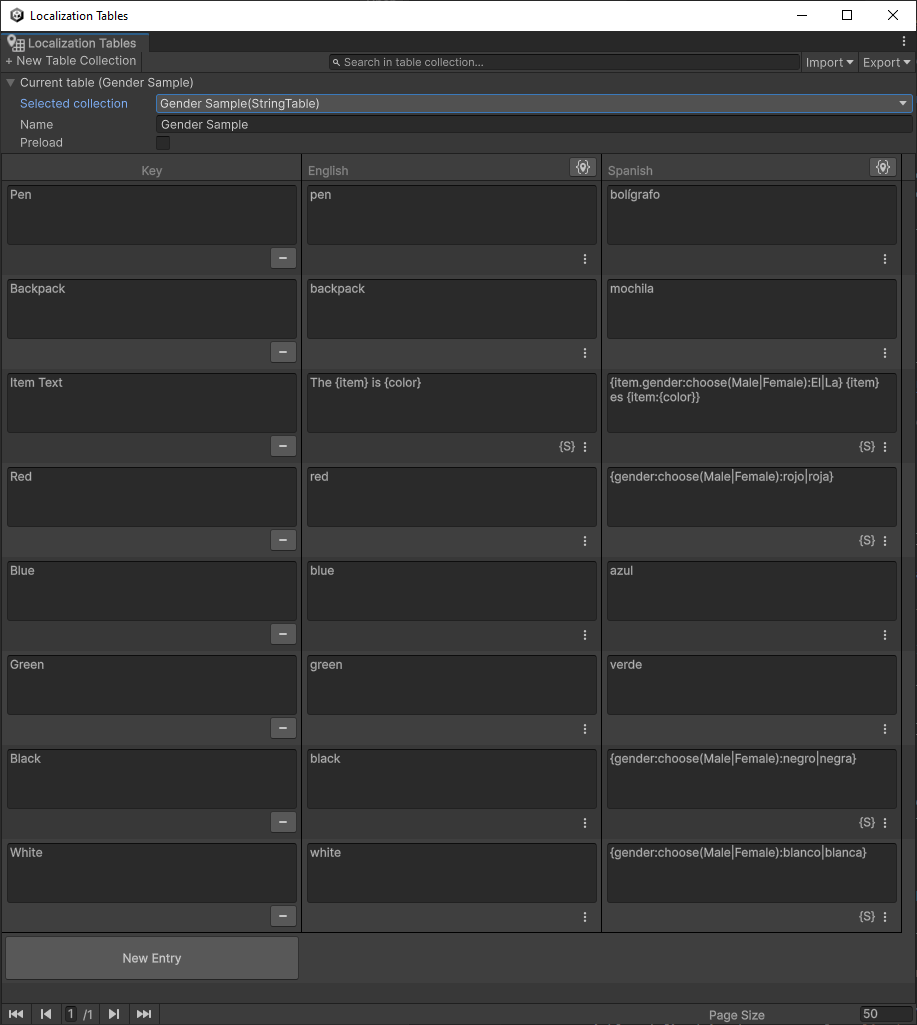
Task: Open the Export dropdown
Action: [x=884, y=62]
